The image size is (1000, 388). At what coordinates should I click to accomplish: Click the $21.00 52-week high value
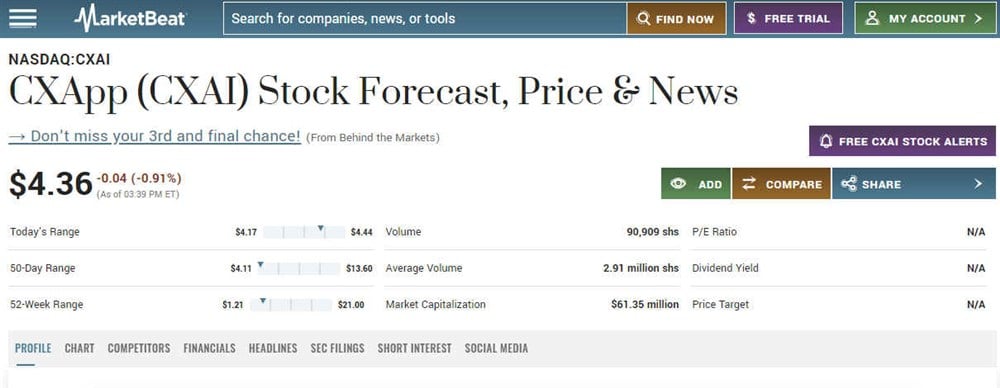(351, 305)
